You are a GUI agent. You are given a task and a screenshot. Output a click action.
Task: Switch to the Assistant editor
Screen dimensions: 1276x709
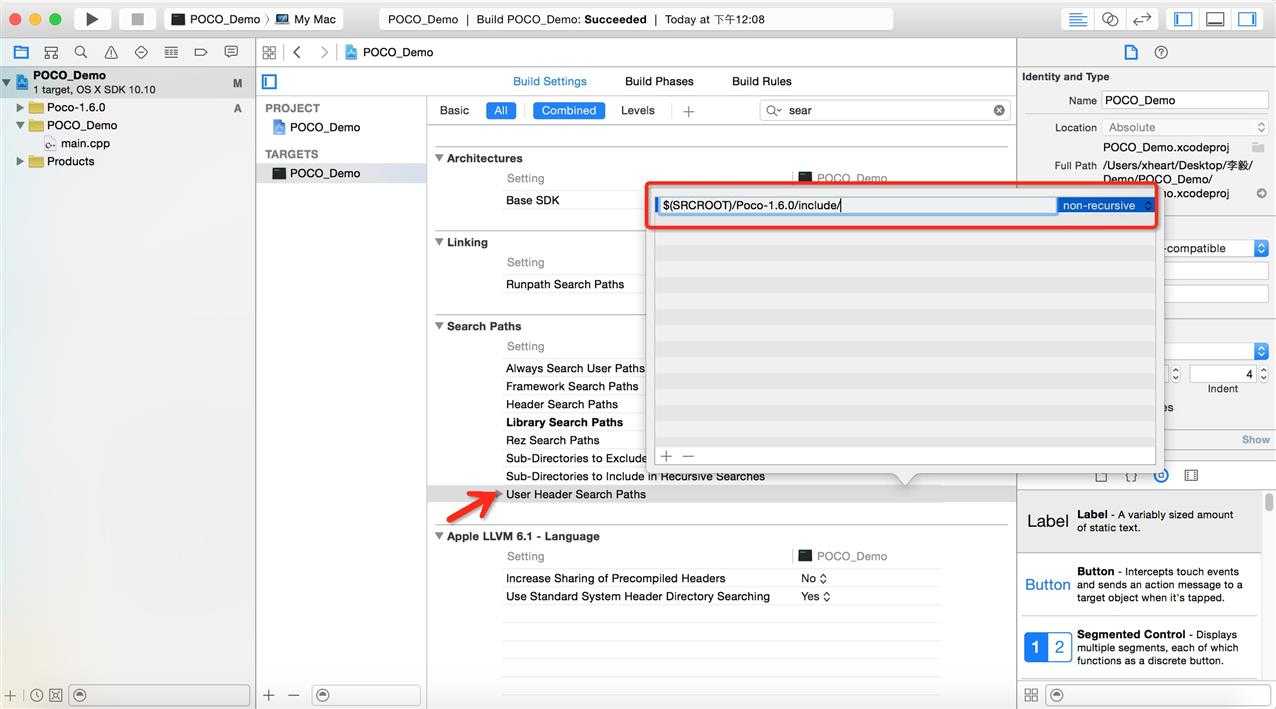coord(1110,19)
